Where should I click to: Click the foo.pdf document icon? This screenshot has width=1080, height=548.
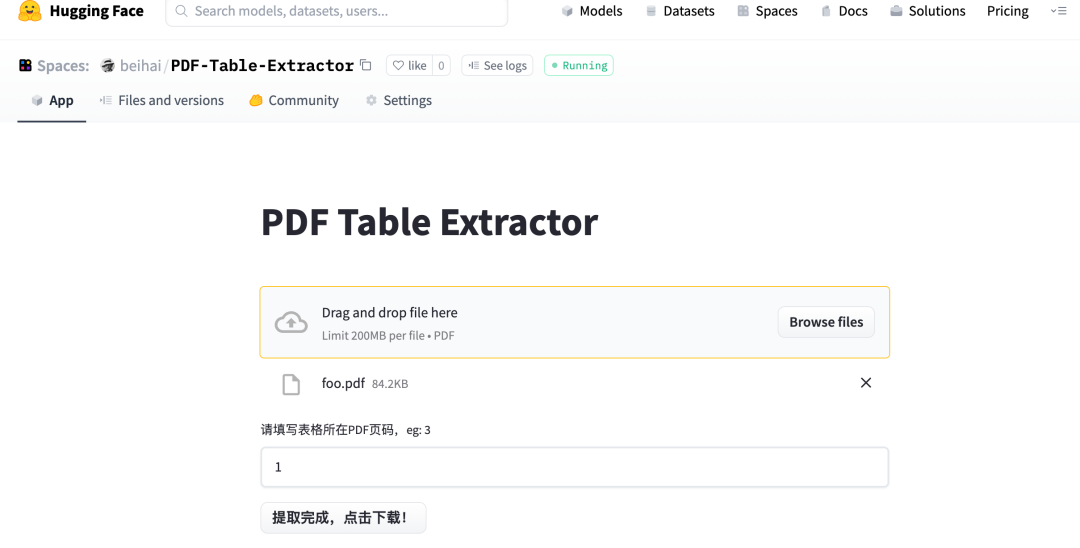point(291,384)
